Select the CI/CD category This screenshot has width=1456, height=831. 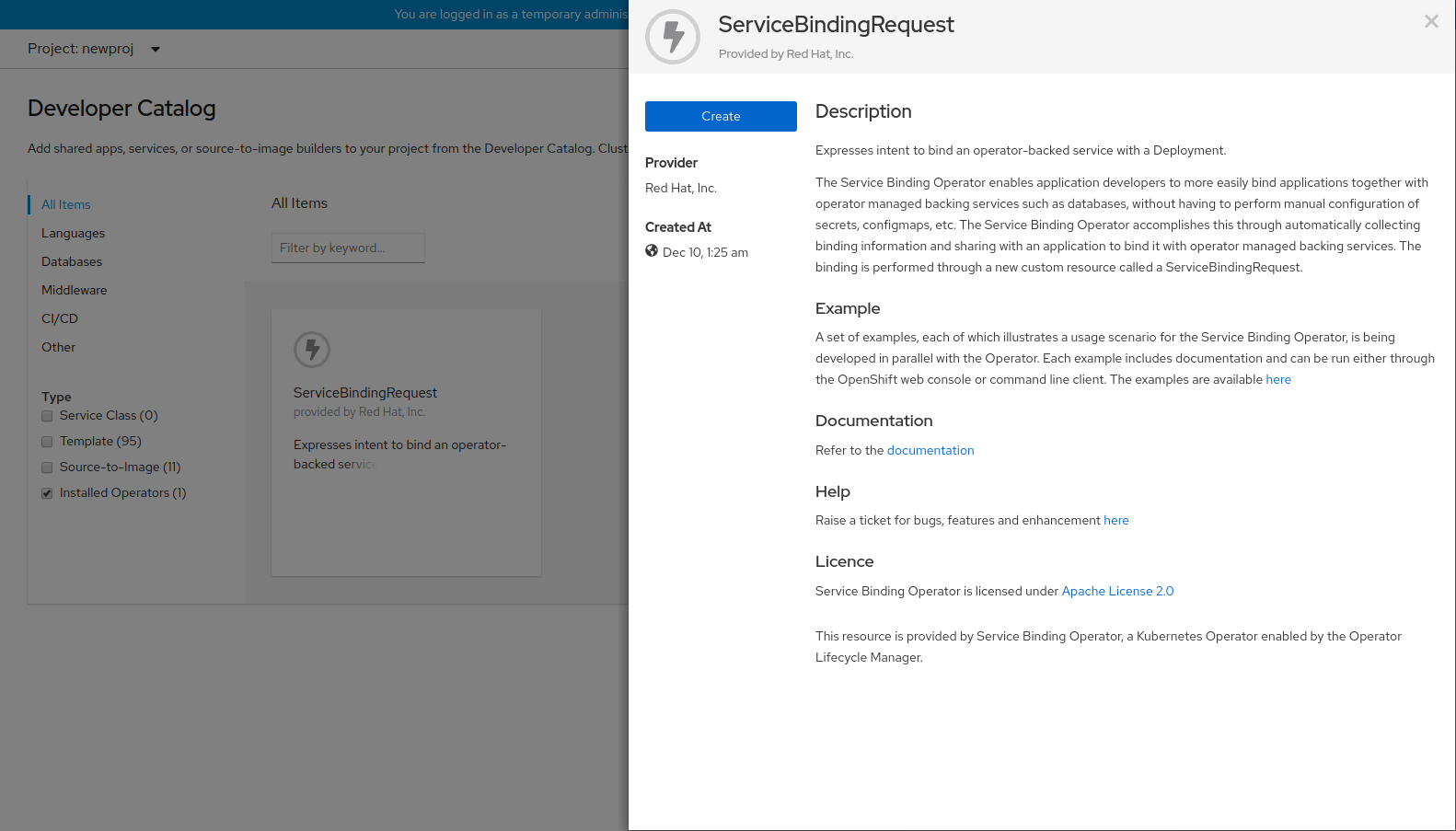[x=60, y=318]
